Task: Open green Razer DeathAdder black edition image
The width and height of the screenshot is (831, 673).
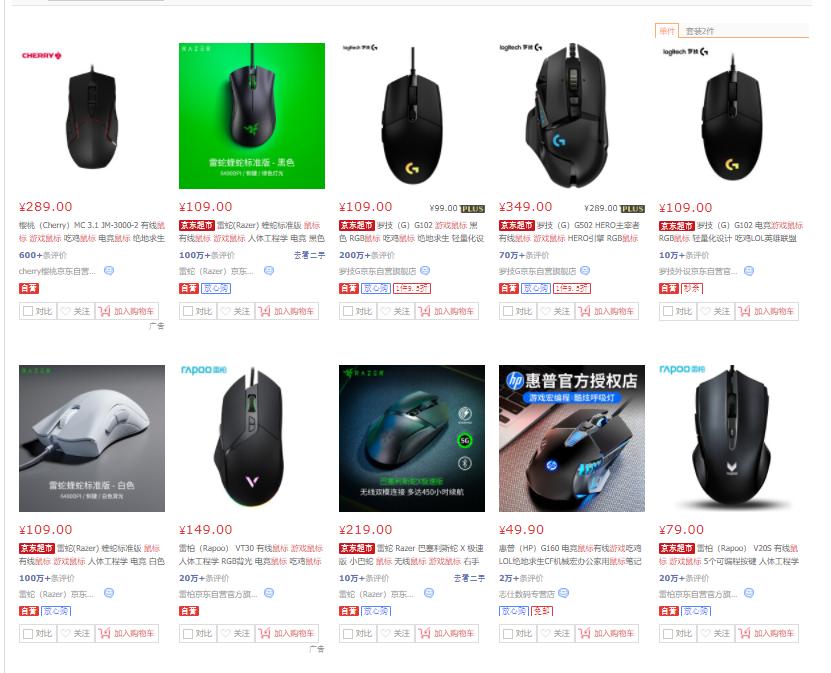Action: pyautogui.click(x=252, y=116)
